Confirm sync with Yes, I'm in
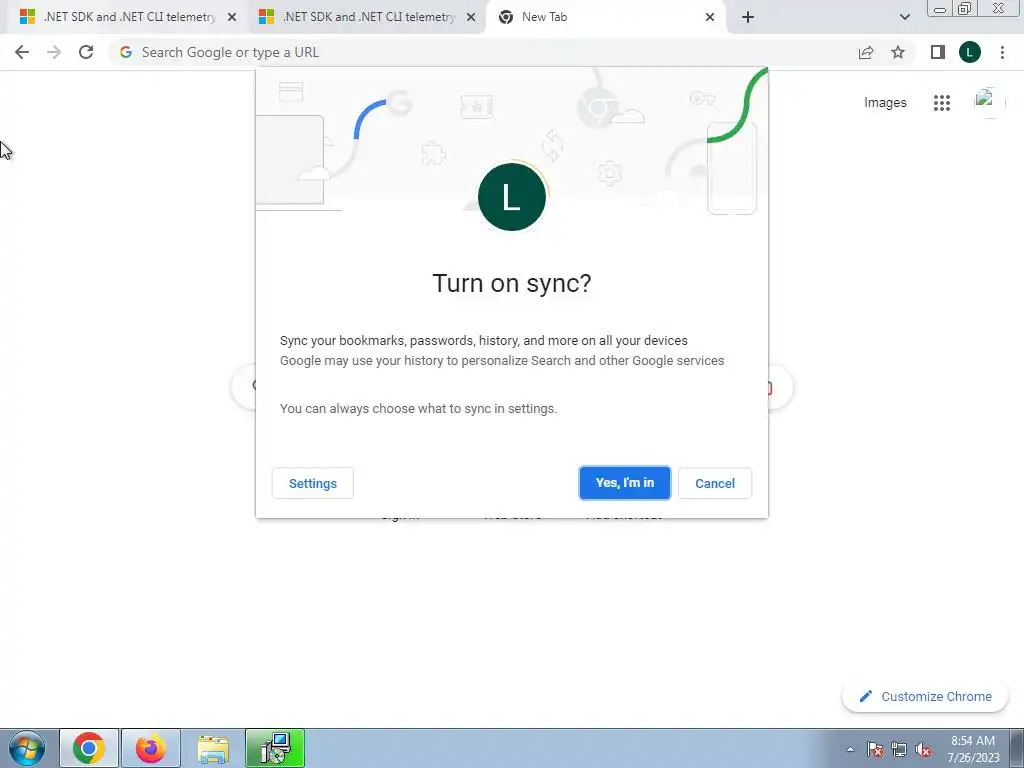The height and width of the screenshot is (768, 1024). (x=625, y=483)
